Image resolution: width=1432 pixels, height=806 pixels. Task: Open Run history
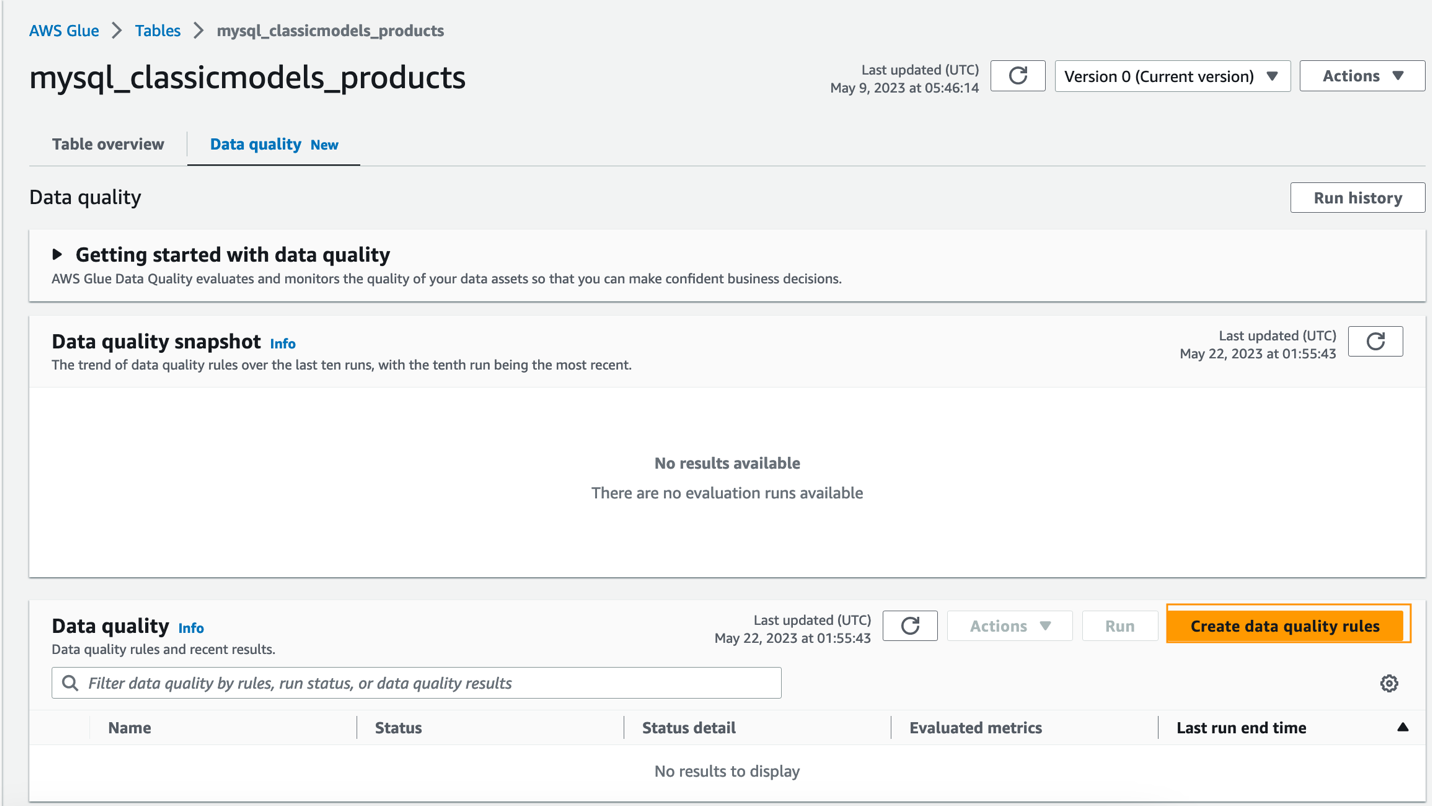click(1357, 198)
